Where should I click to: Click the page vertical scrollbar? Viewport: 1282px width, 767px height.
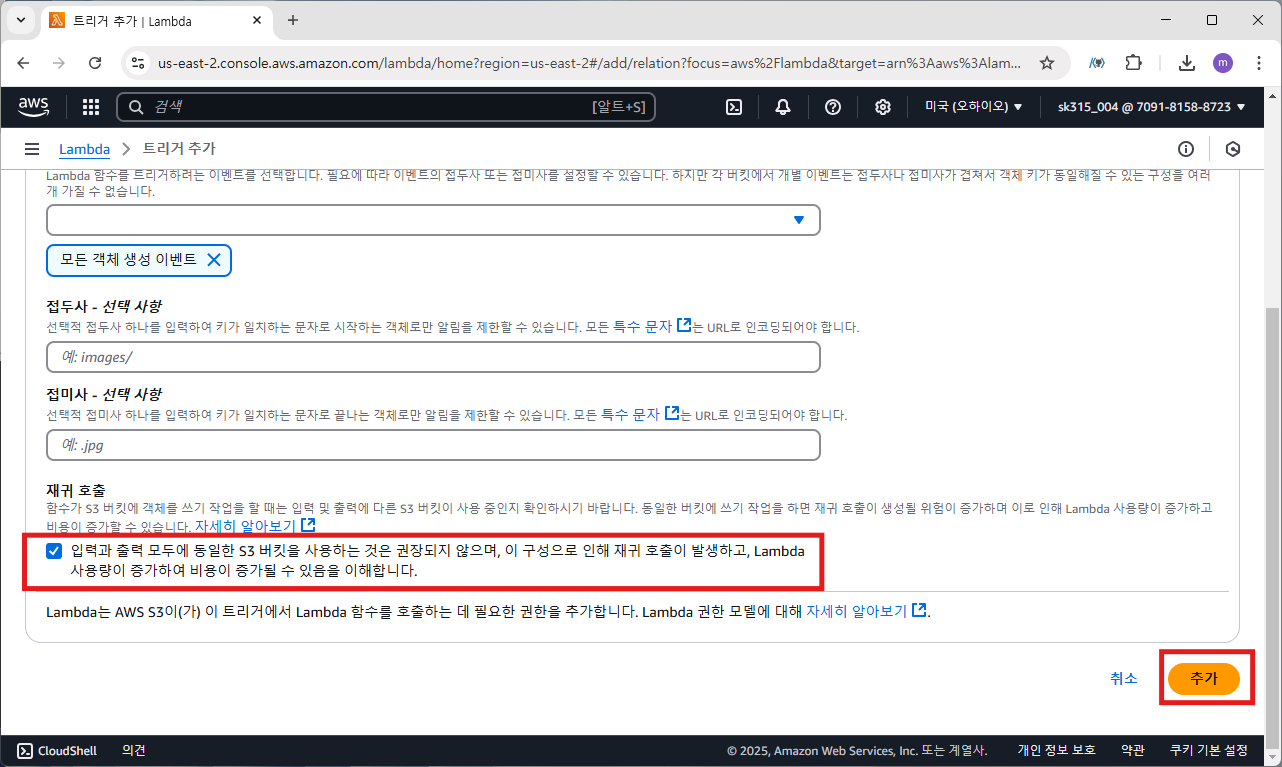coord(1272,520)
